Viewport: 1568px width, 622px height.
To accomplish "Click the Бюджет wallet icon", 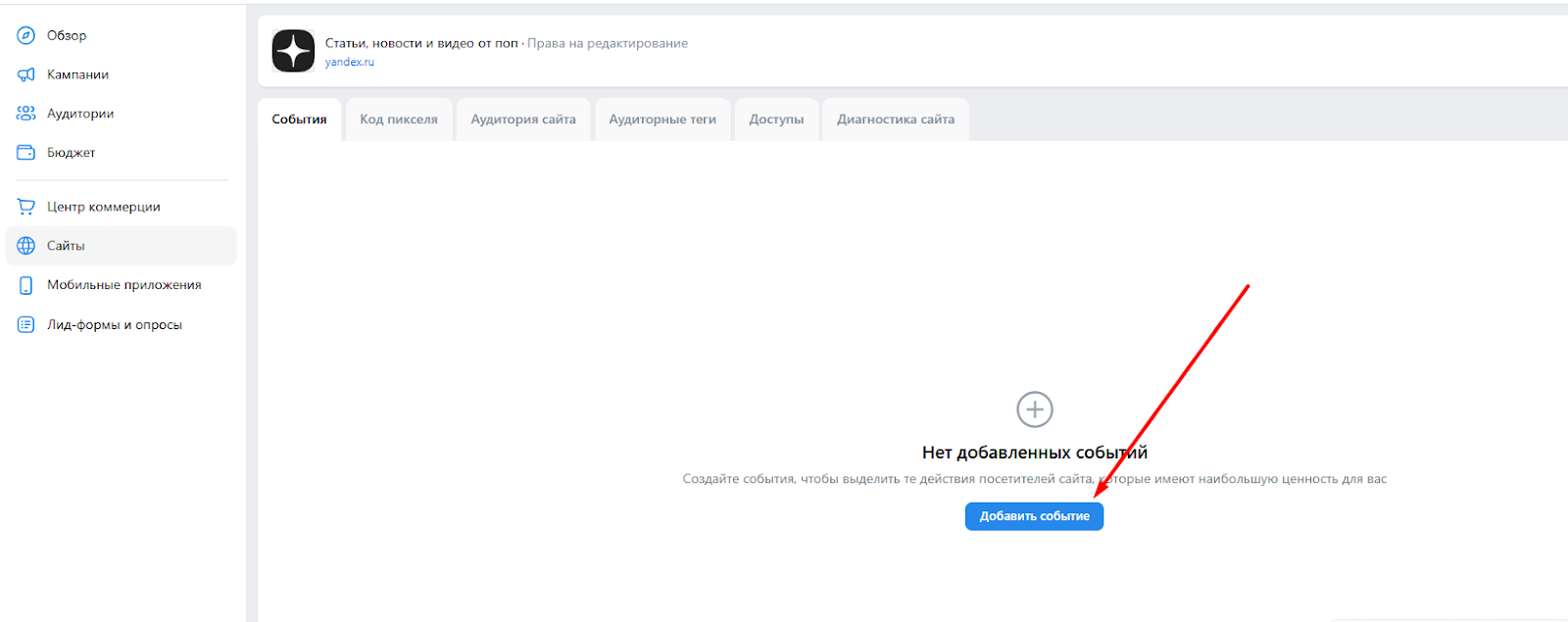I will (x=26, y=153).
